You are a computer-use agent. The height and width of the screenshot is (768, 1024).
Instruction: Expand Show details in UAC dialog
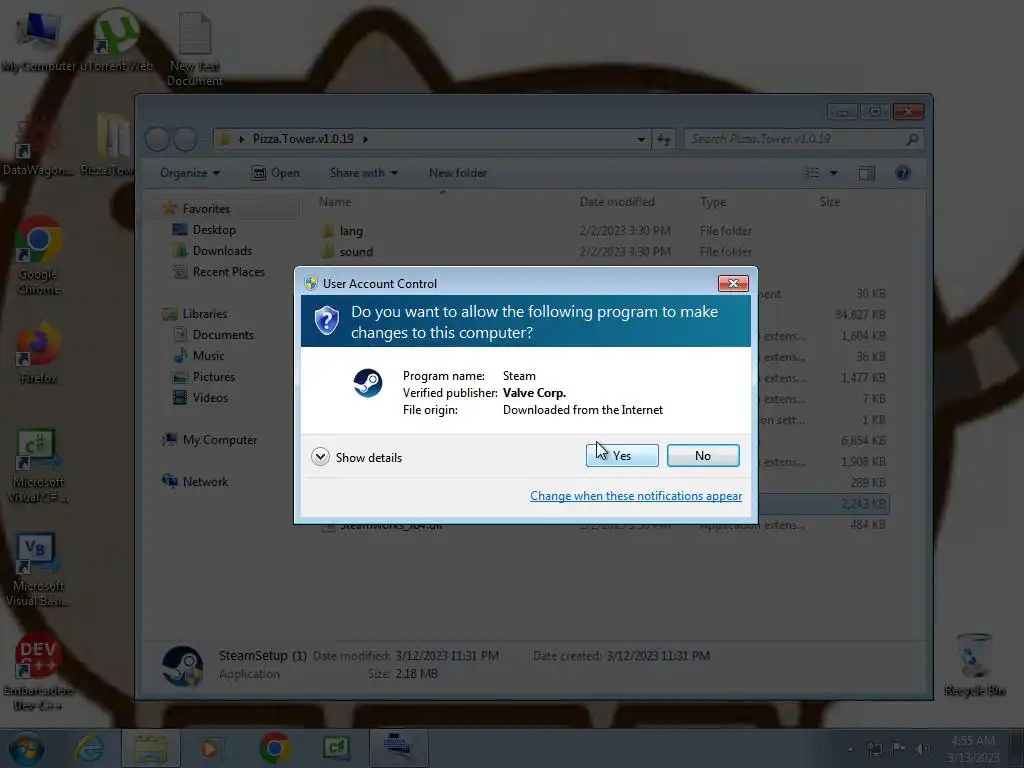click(357, 456)
